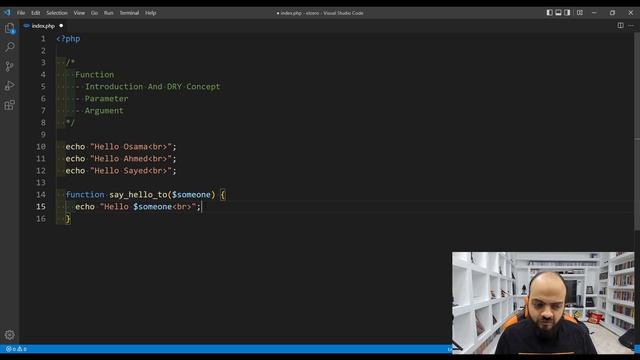This screenshot has height=360, width=640.
Task: Toggle the bottom panel layout icon
Action: coord(558,13)
